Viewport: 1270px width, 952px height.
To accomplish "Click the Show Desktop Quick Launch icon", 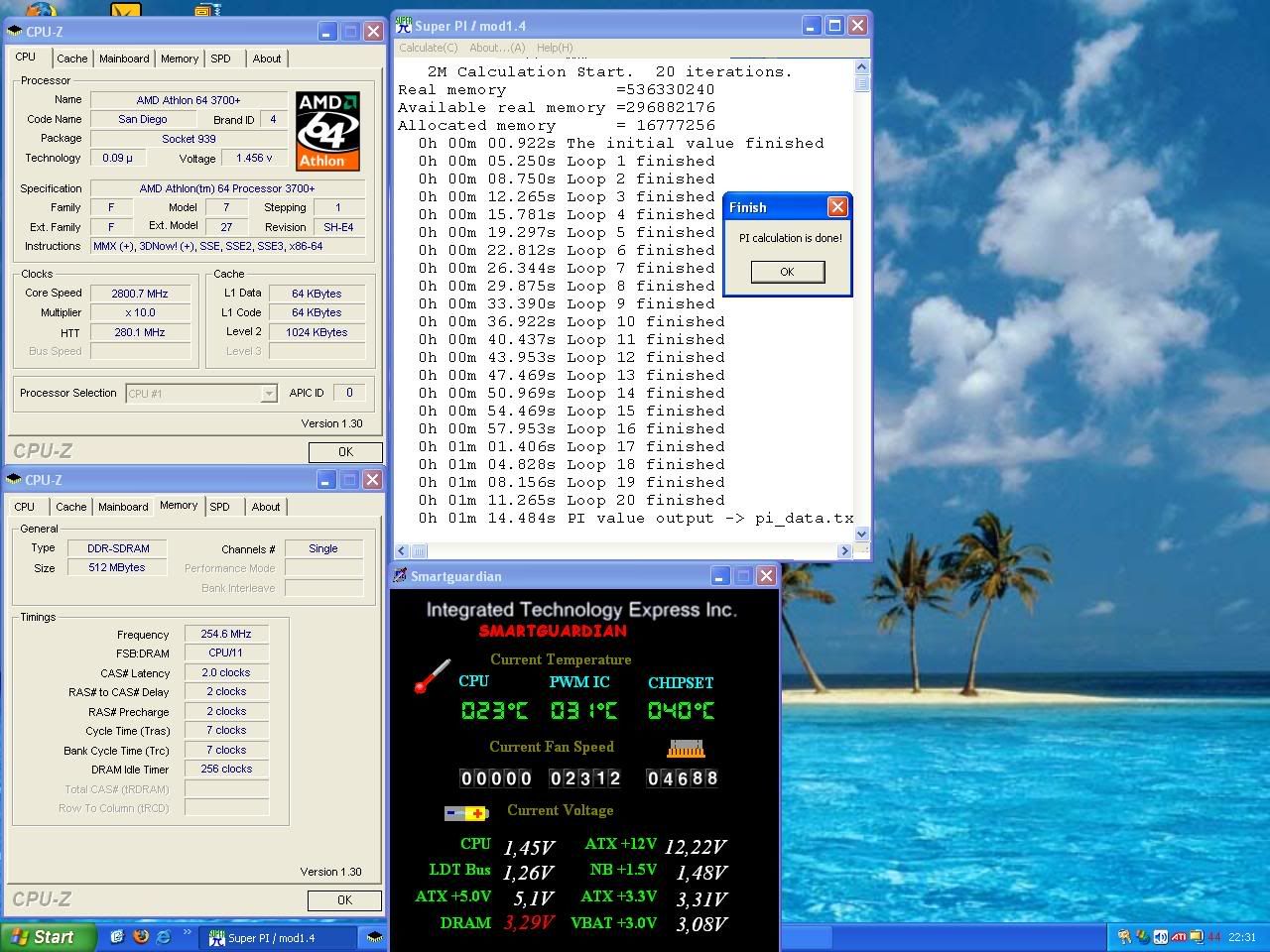I will [x=117, y=936].
